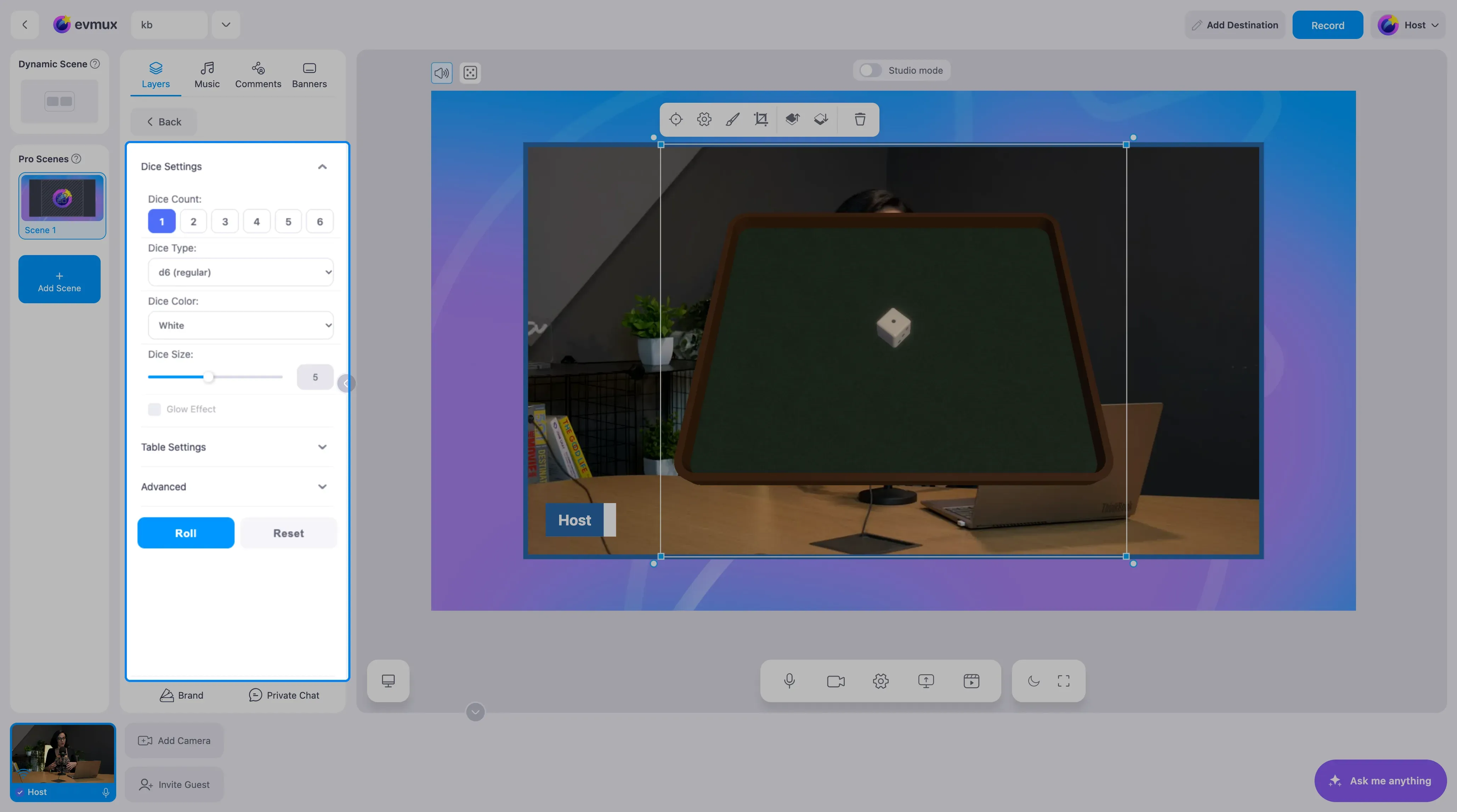Switch to the Music tab
The image size is (1457, 812).
pos(207,75)
